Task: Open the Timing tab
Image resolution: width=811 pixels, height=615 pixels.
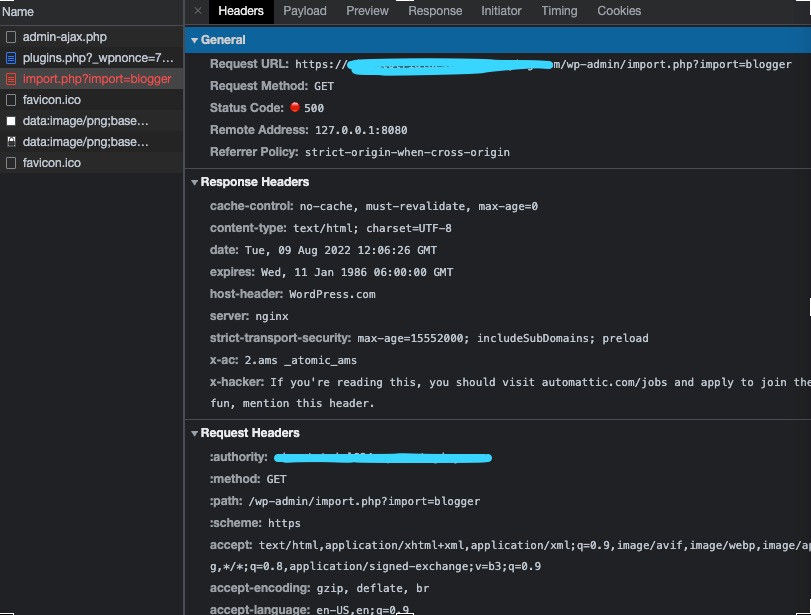Action: click(559, 11)
